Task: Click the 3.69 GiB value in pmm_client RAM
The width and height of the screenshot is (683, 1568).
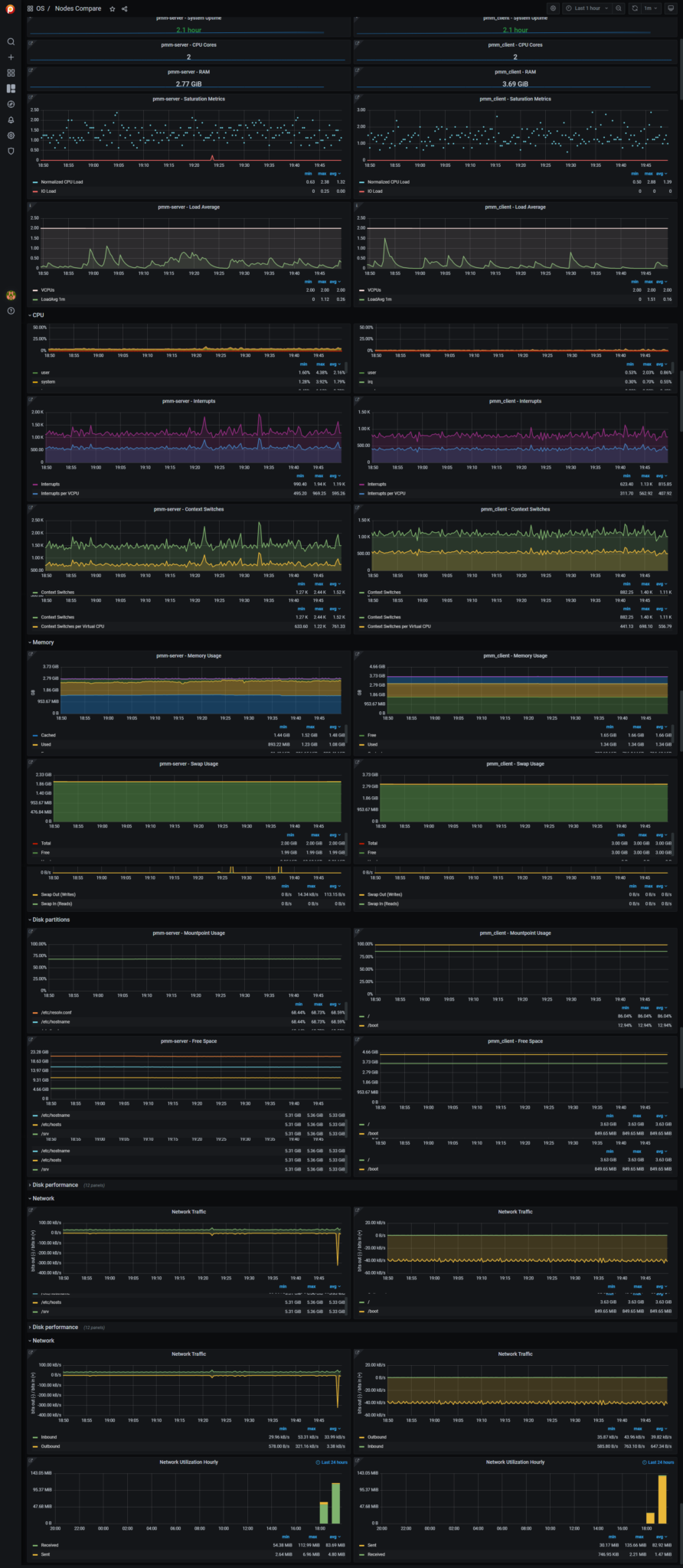Action: [x=515, y=84]
